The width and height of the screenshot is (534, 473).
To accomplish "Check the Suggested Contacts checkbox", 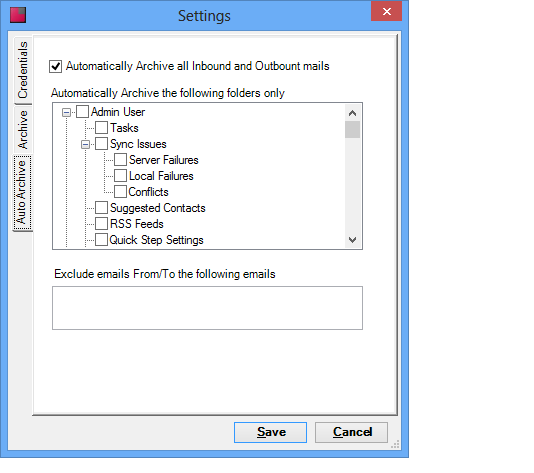I will tap(101, 208).
